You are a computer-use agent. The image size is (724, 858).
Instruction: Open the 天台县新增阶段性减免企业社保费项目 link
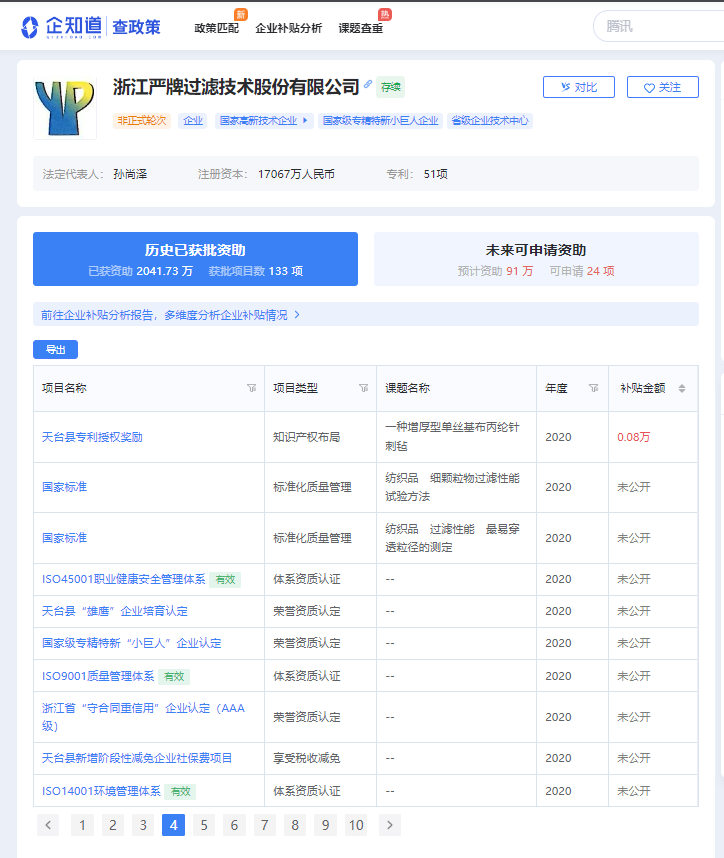tap(137, 758)
